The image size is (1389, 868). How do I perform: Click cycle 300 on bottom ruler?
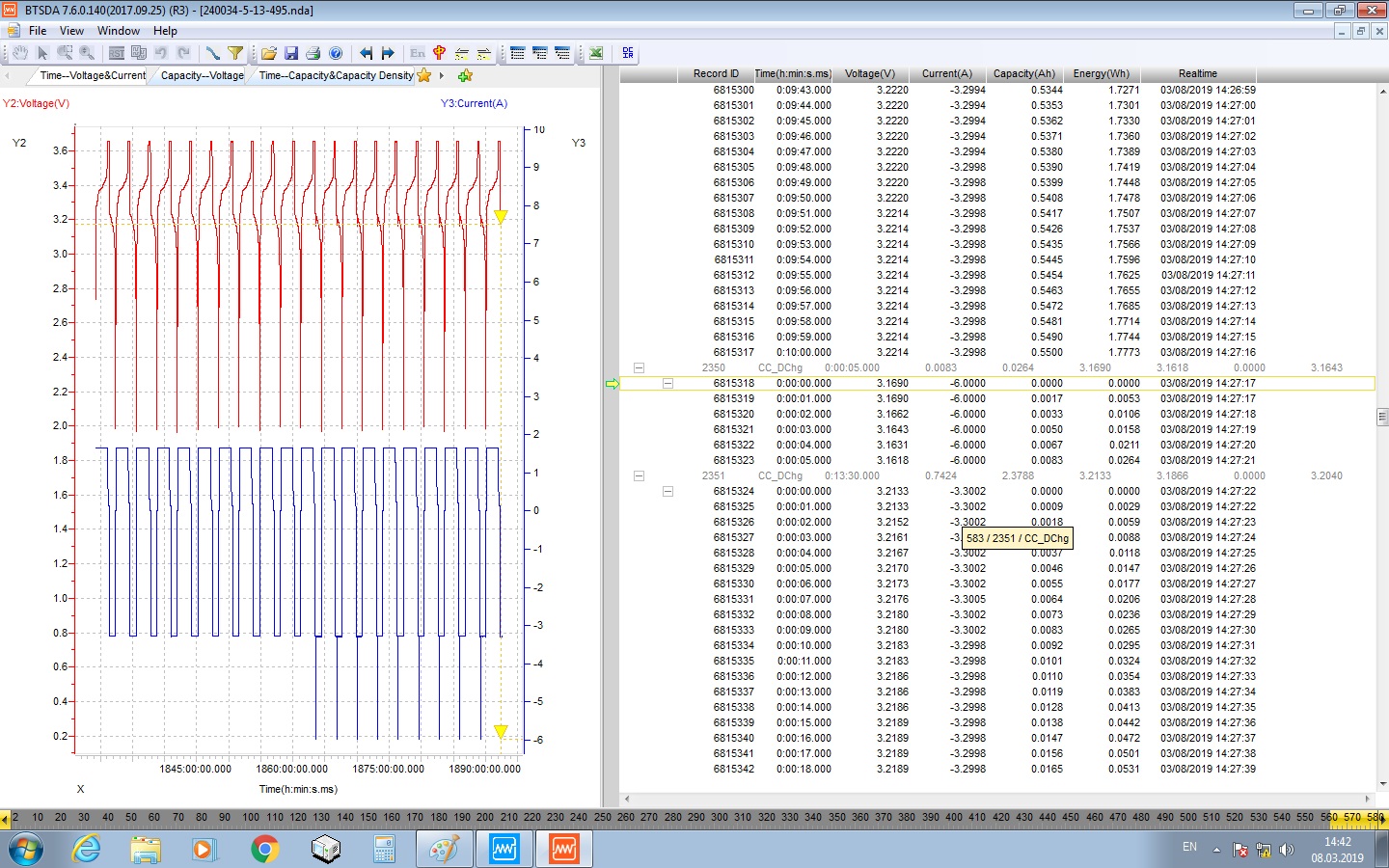[720, 817]
